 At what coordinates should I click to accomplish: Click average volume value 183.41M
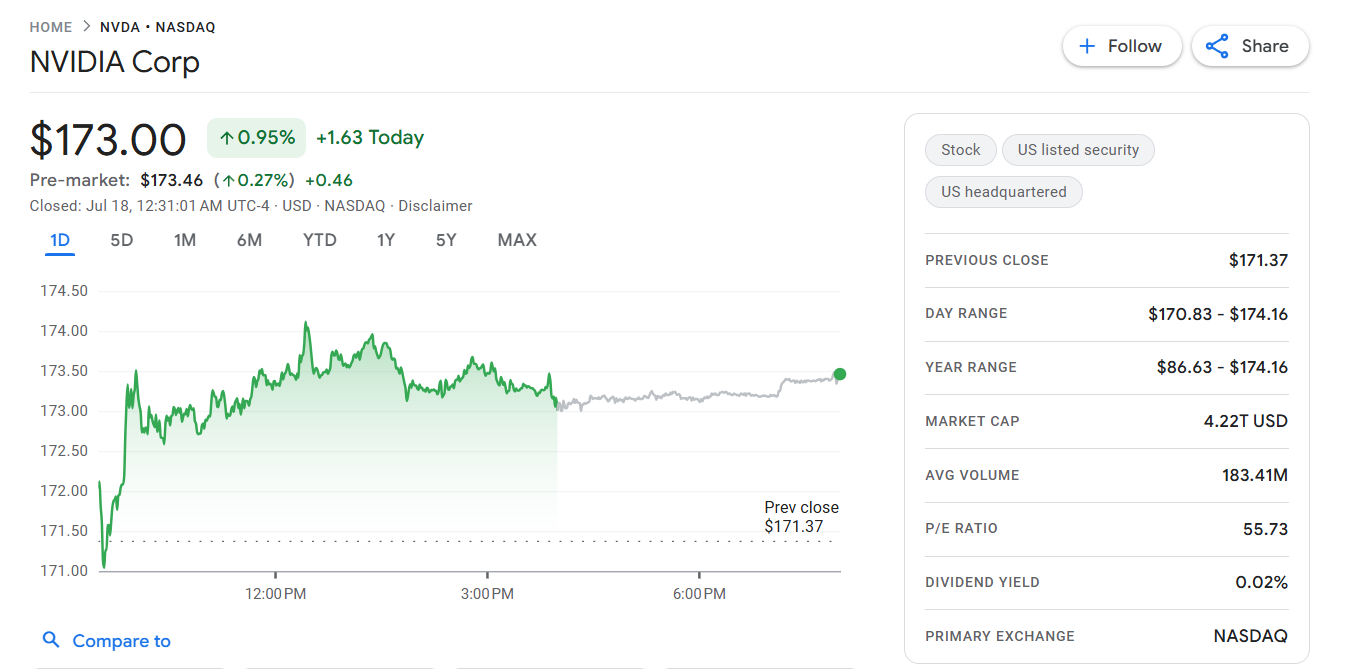click(1255, 475)
